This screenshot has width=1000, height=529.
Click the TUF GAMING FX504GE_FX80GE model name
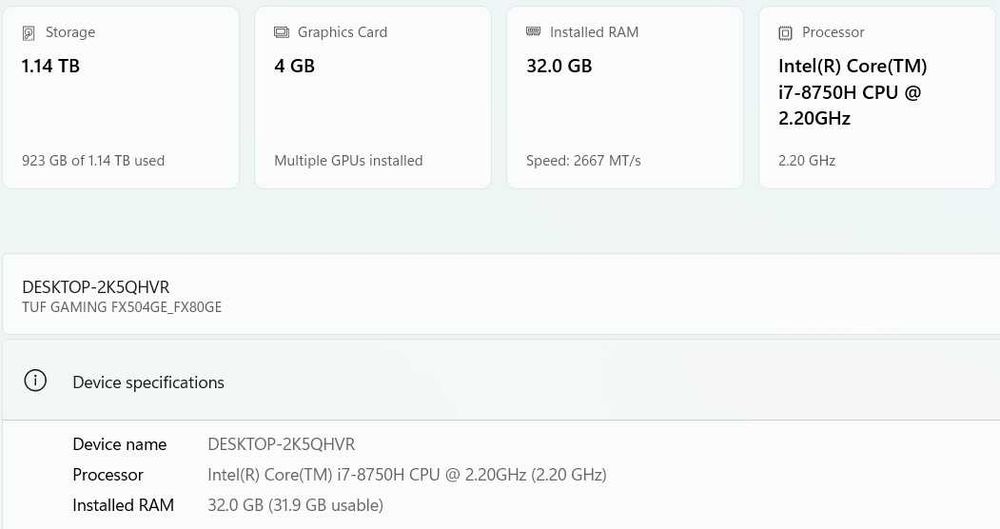point(121,307)
